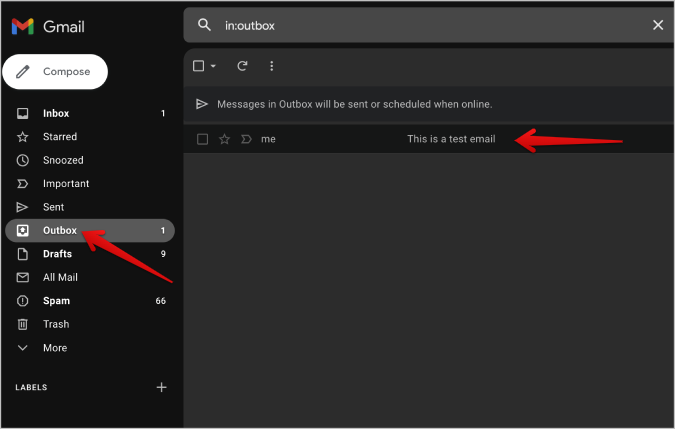675x429 pixels.
Task: Click the in:outbox search field
Action: point(428,25)
